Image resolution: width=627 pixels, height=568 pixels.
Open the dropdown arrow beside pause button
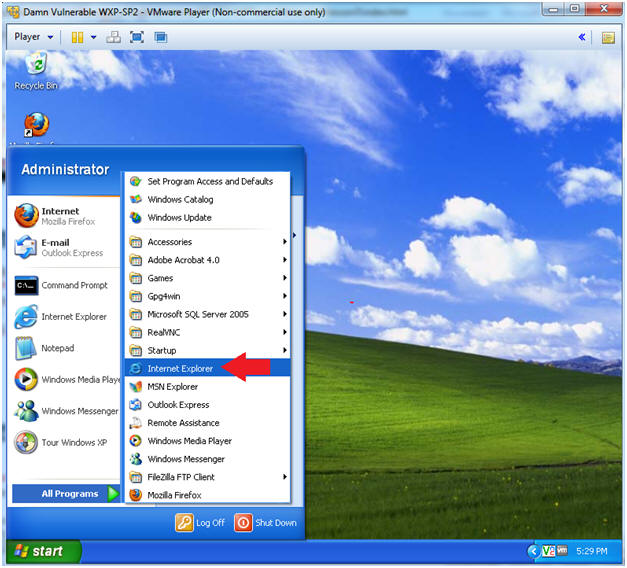(x=94, y=37)
